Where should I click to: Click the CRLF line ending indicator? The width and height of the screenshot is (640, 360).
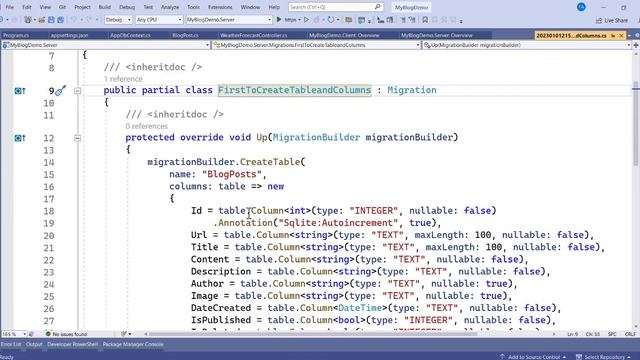point(630,334)
